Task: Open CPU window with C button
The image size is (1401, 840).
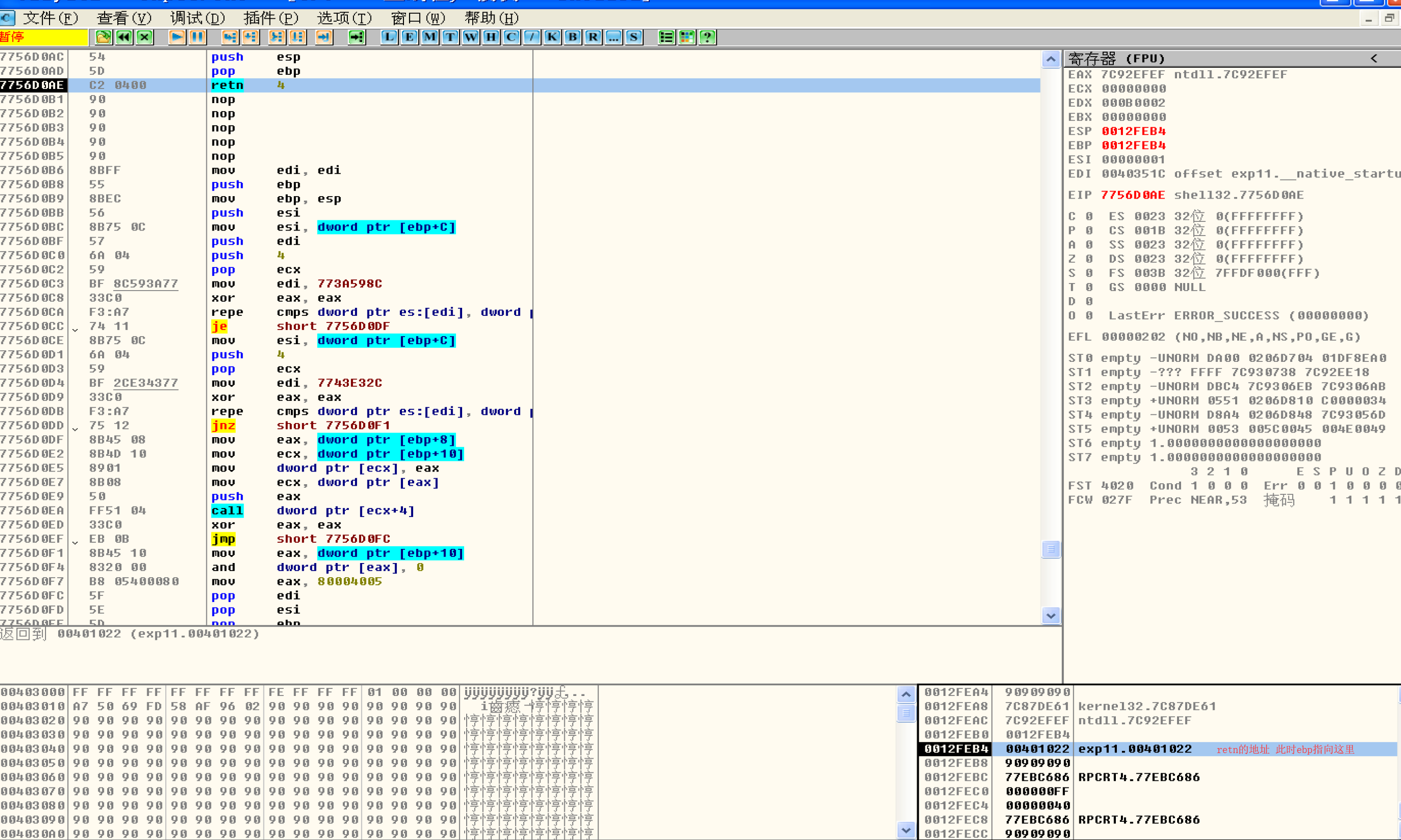Action: pyautogui.click(x=511, y=37)
